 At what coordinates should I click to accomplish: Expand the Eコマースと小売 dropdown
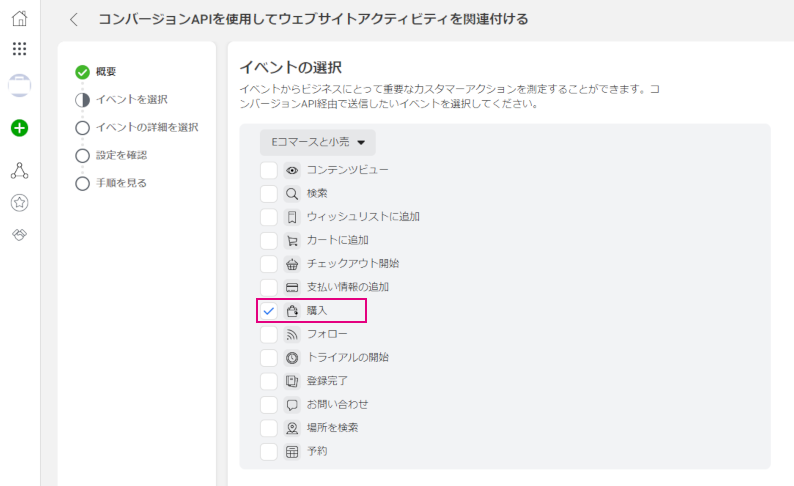point(318,142)
